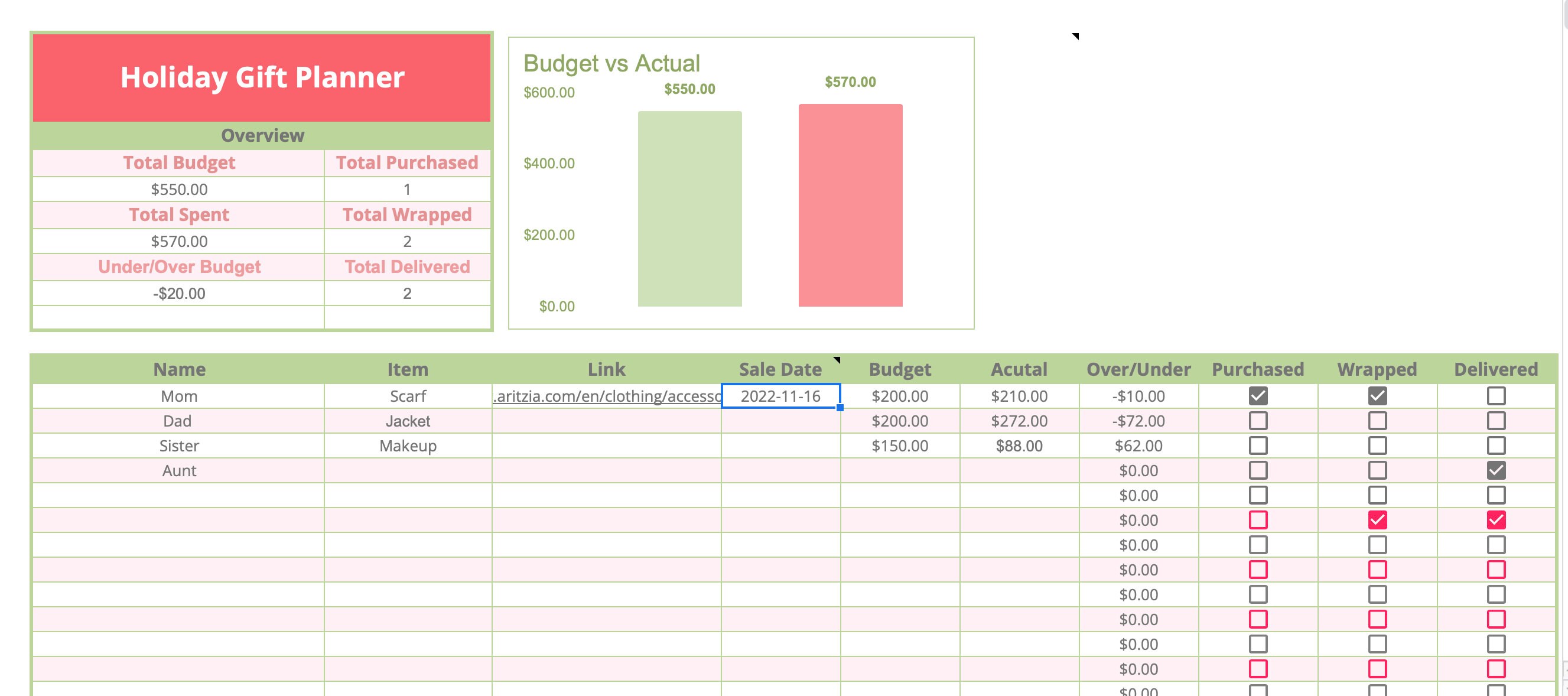Screen dimensions: 1568x696
Task: Click the comment marker near the chart's top right
Action: pyautogui.click(x=1075, y=36)
